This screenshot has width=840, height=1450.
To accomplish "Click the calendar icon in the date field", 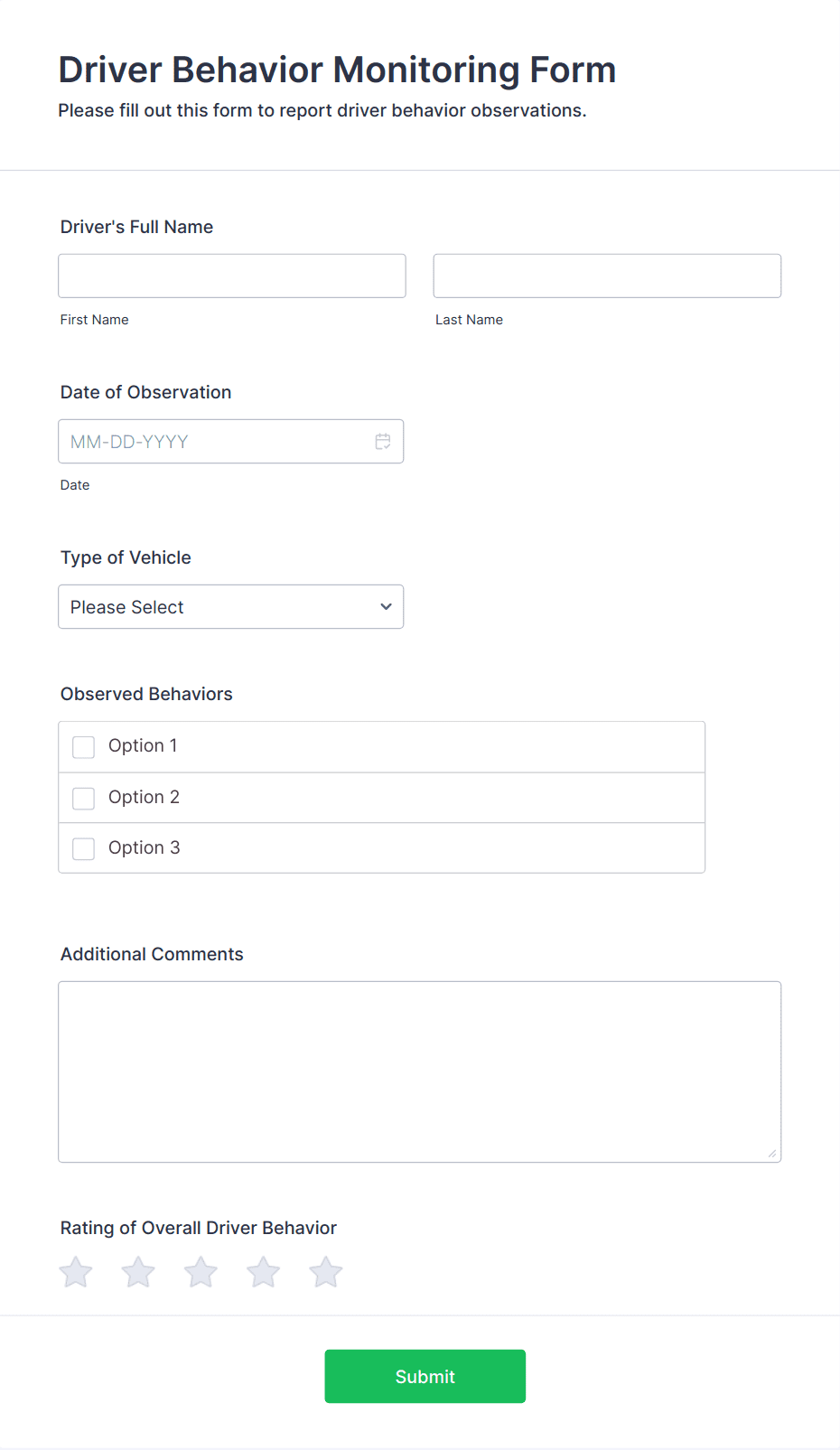I will point(382,441).
